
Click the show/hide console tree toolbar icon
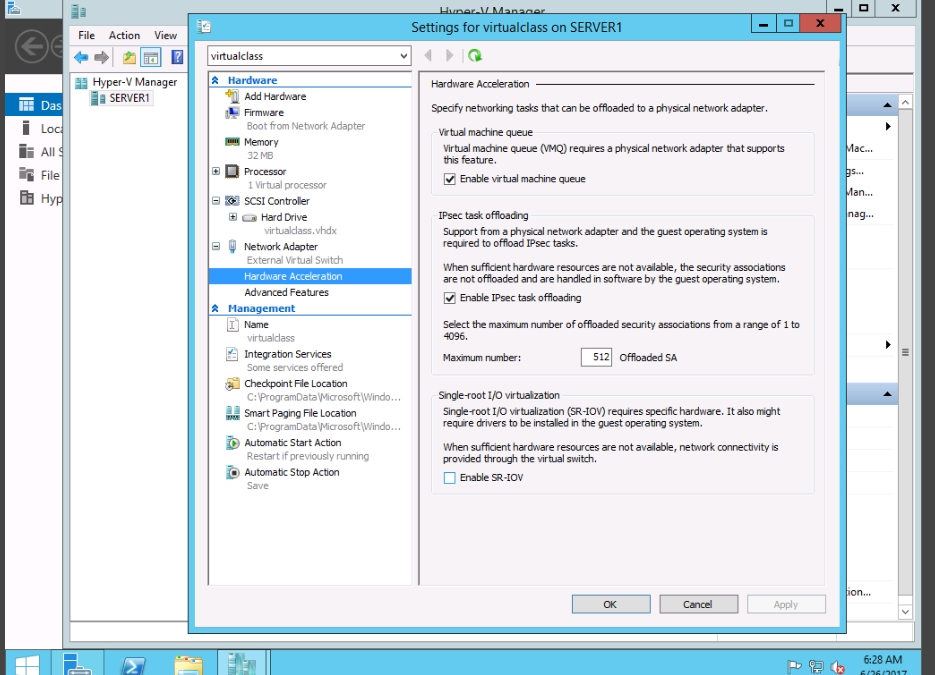click(151, 57)
